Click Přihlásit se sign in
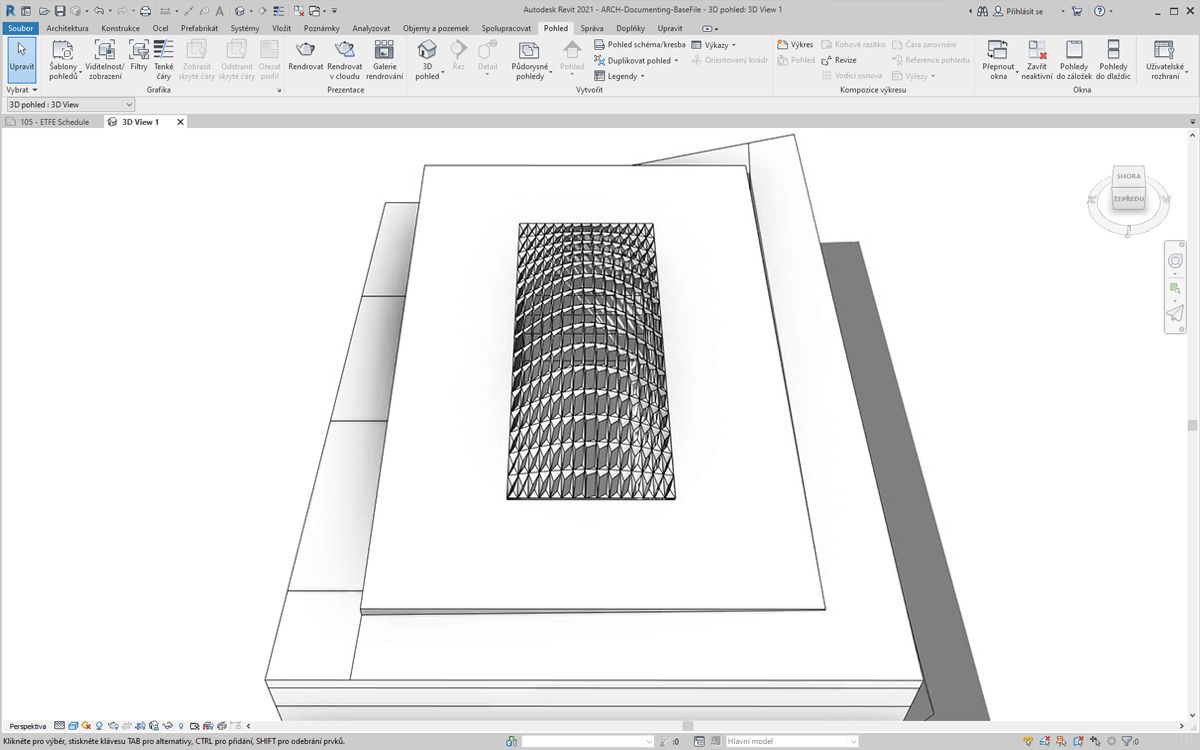Viewport: 1200px width, 750px height. click(1019, 10)
